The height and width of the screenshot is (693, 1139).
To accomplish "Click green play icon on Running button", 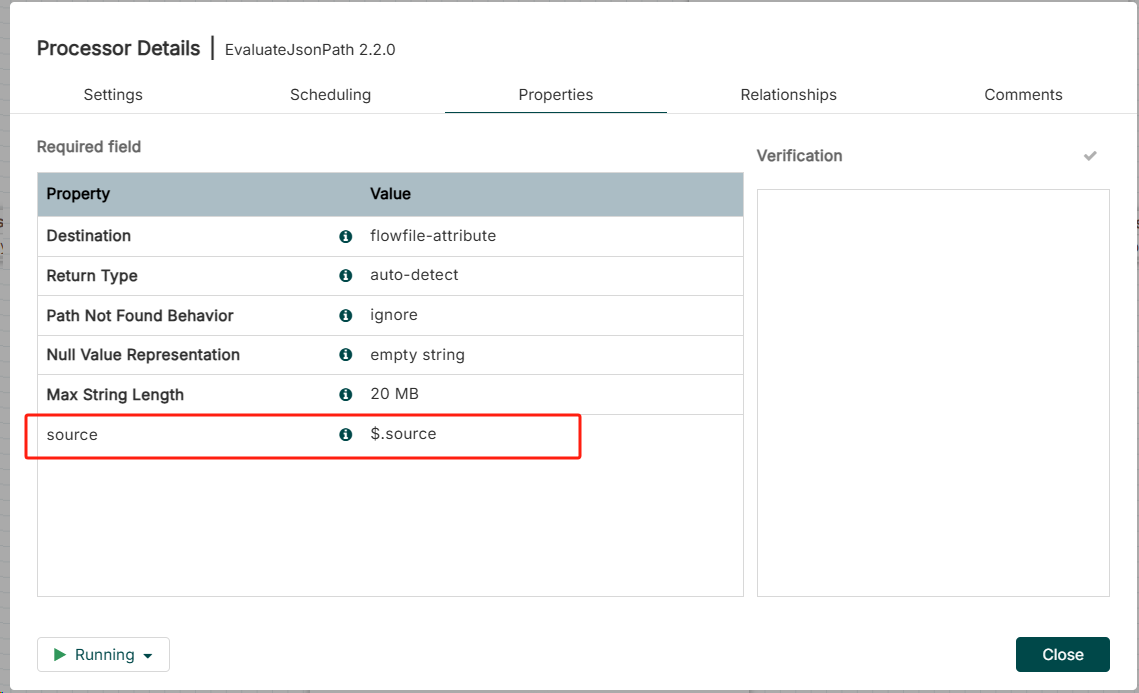I will pos(60,655).
